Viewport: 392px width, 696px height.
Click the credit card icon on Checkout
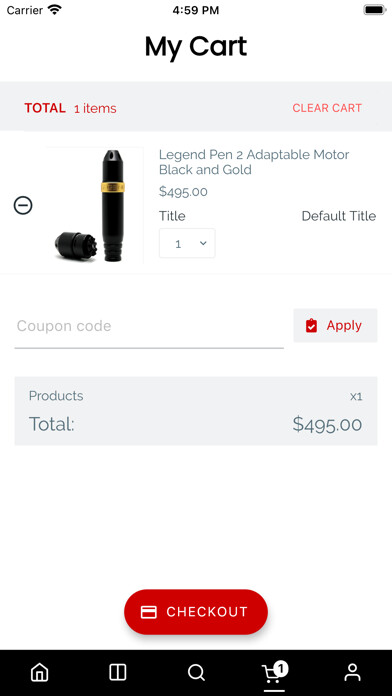click(148, 612)
